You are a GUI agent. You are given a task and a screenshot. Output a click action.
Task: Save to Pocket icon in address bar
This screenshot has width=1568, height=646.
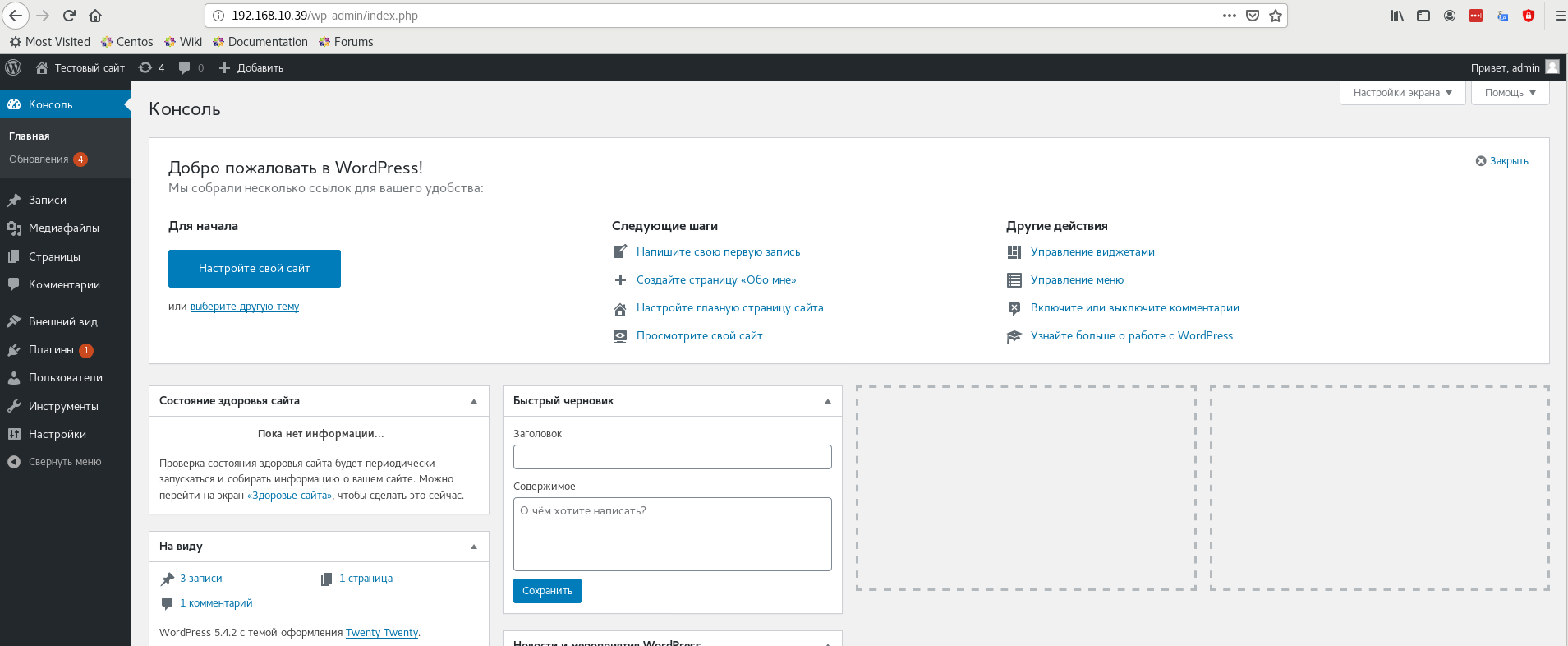pyautogui.click(x=1253, y=16)
